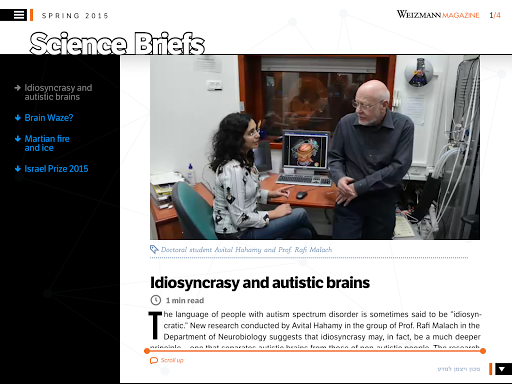The image size is (512, 384).
Task: Click the Hebrew Weizmann Institute link
Action: pyautogui.click(x=459, y=369)
